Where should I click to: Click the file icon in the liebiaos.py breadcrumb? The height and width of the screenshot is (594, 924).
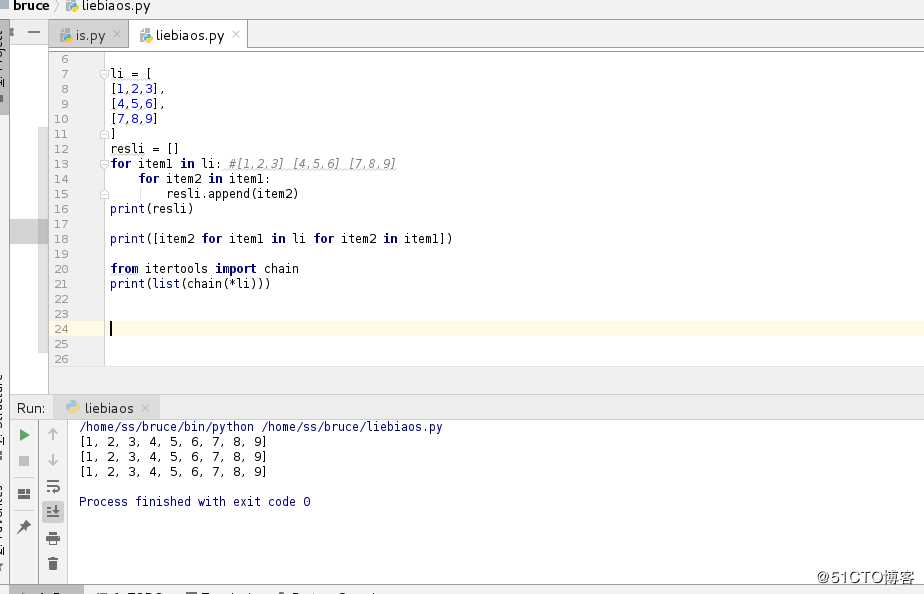[72, 6]
